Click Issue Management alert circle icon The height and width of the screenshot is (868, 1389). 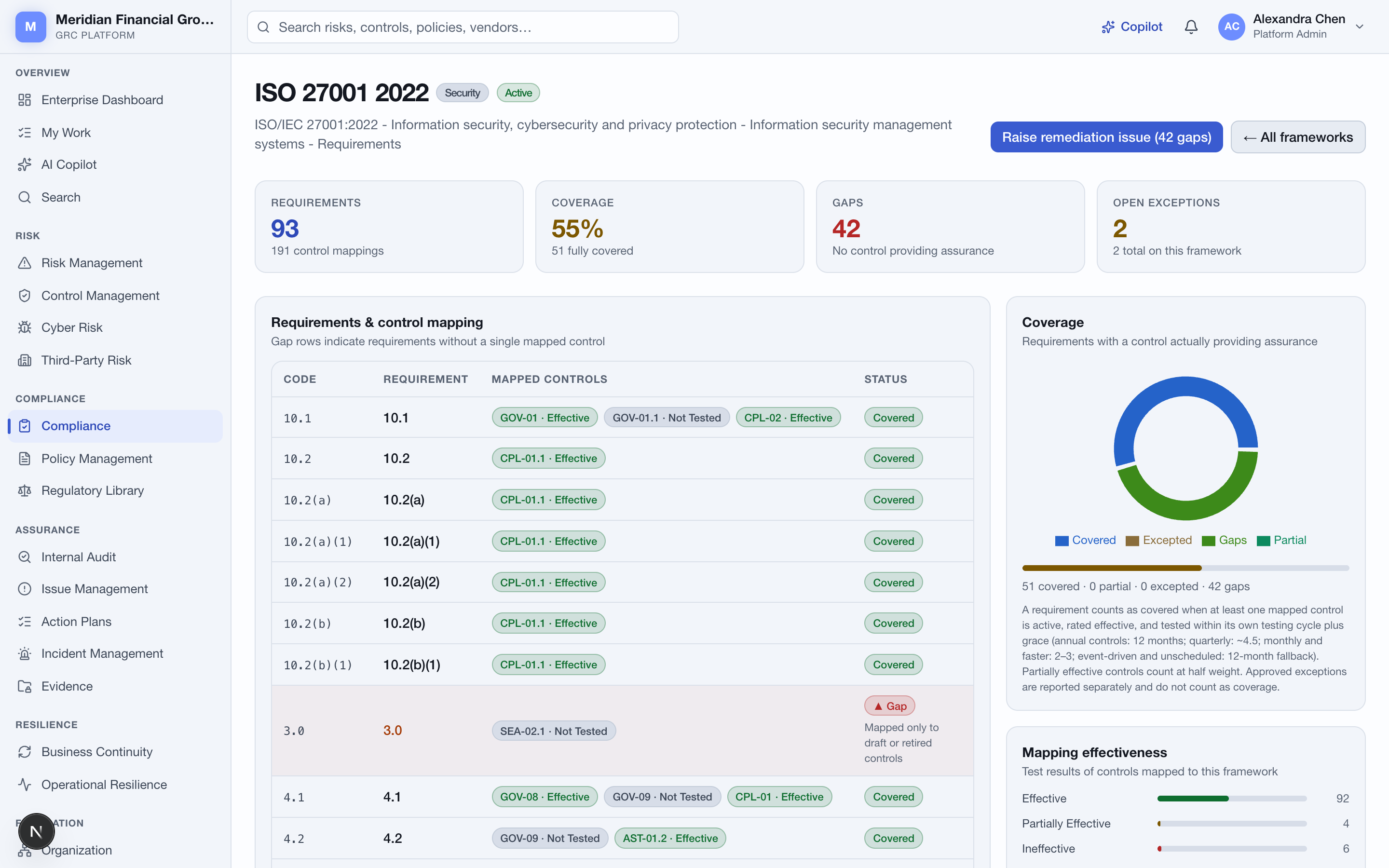(24, 589)
